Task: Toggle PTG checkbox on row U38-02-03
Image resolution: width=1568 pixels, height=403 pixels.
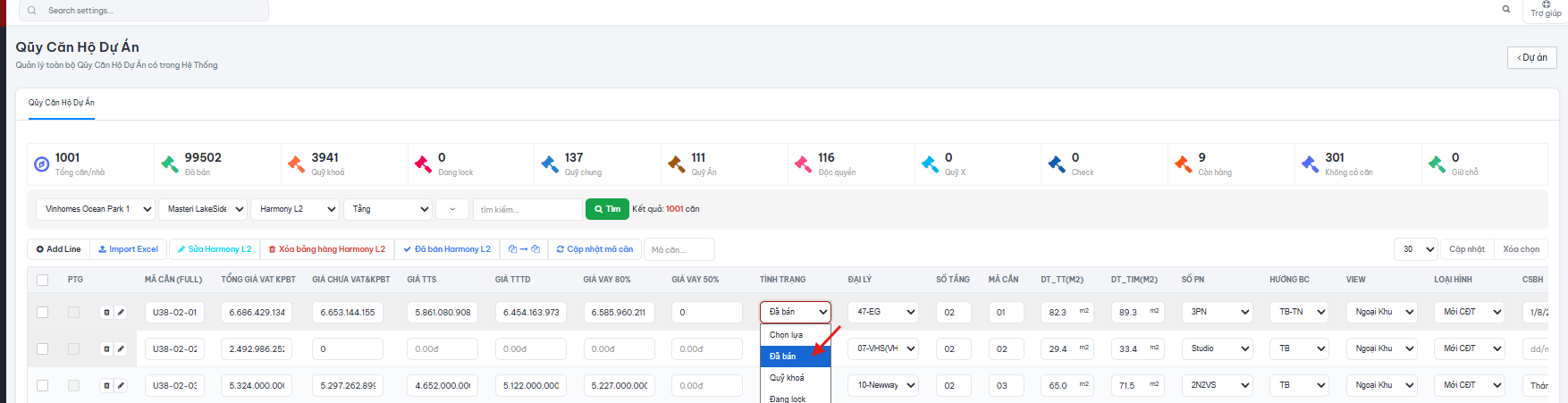Action: click(73, 385)
